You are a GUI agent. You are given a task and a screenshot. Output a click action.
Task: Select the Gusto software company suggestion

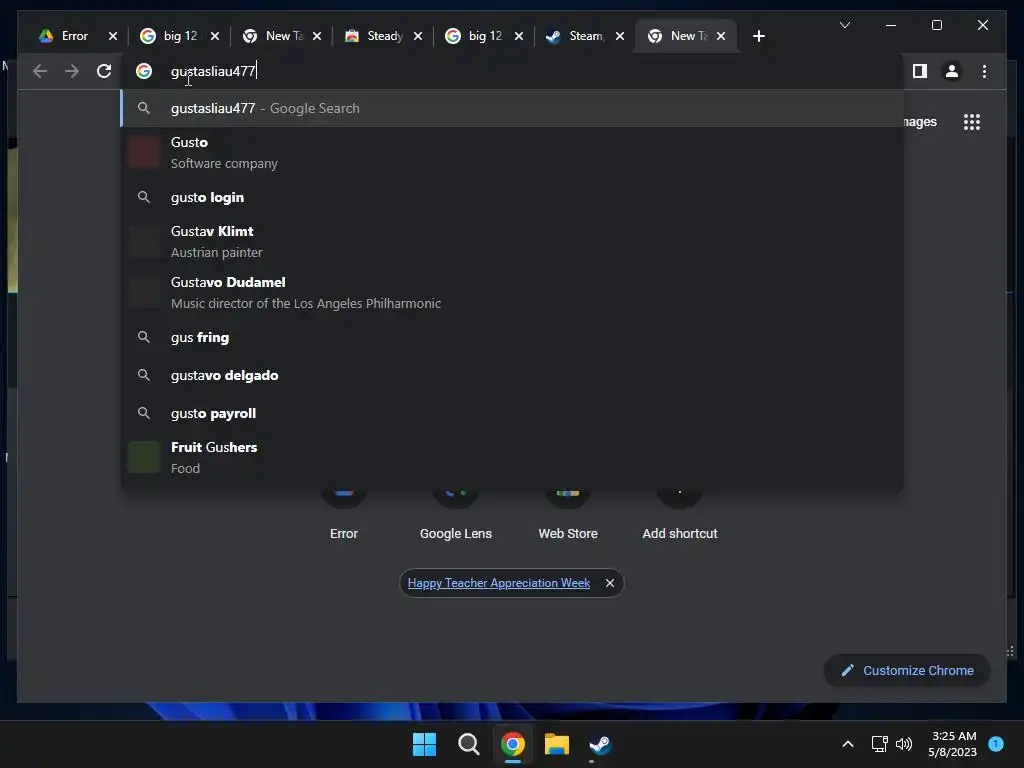pos(512,152)
